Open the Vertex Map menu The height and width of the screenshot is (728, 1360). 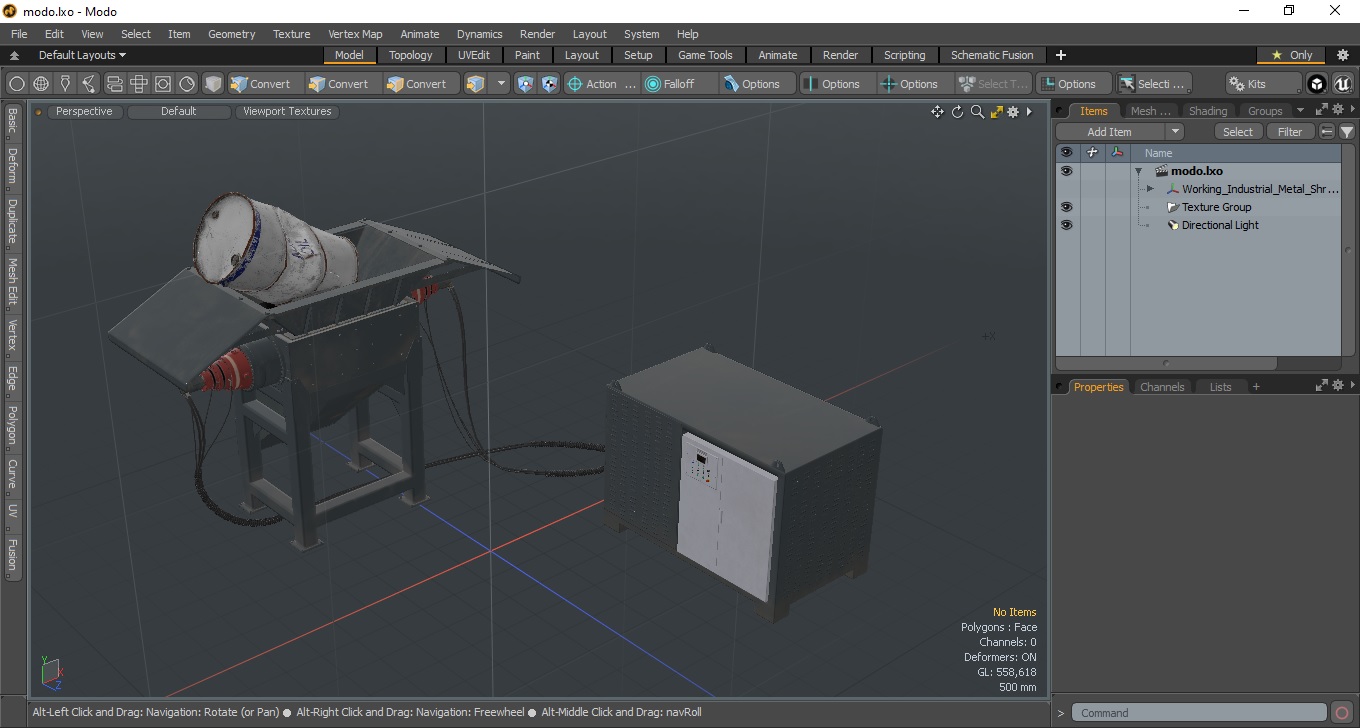(x=355, y=34)
